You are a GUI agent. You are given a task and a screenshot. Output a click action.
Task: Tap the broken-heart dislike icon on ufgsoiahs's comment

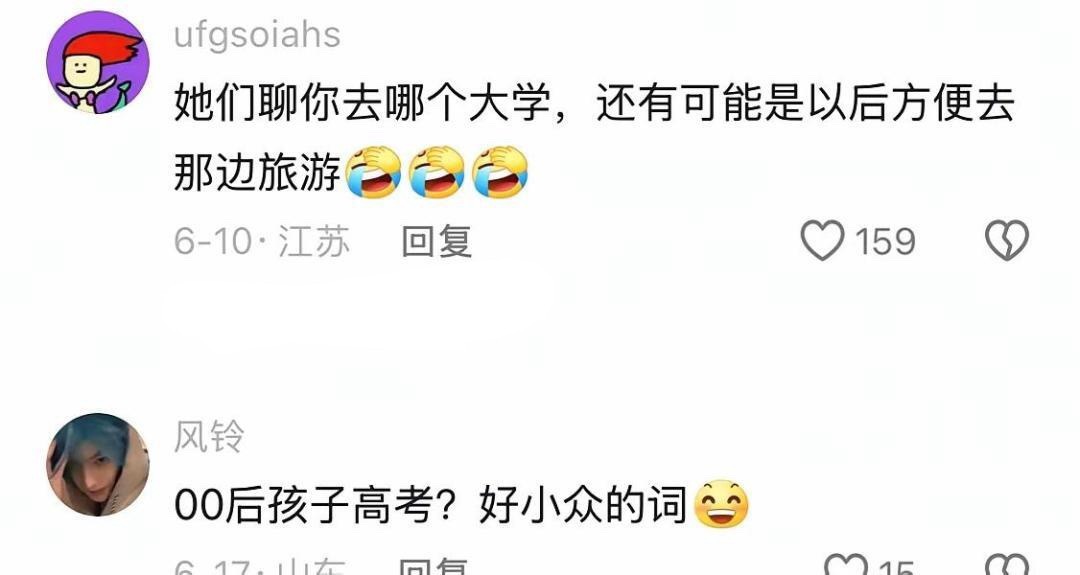(x=1007, y=240)
